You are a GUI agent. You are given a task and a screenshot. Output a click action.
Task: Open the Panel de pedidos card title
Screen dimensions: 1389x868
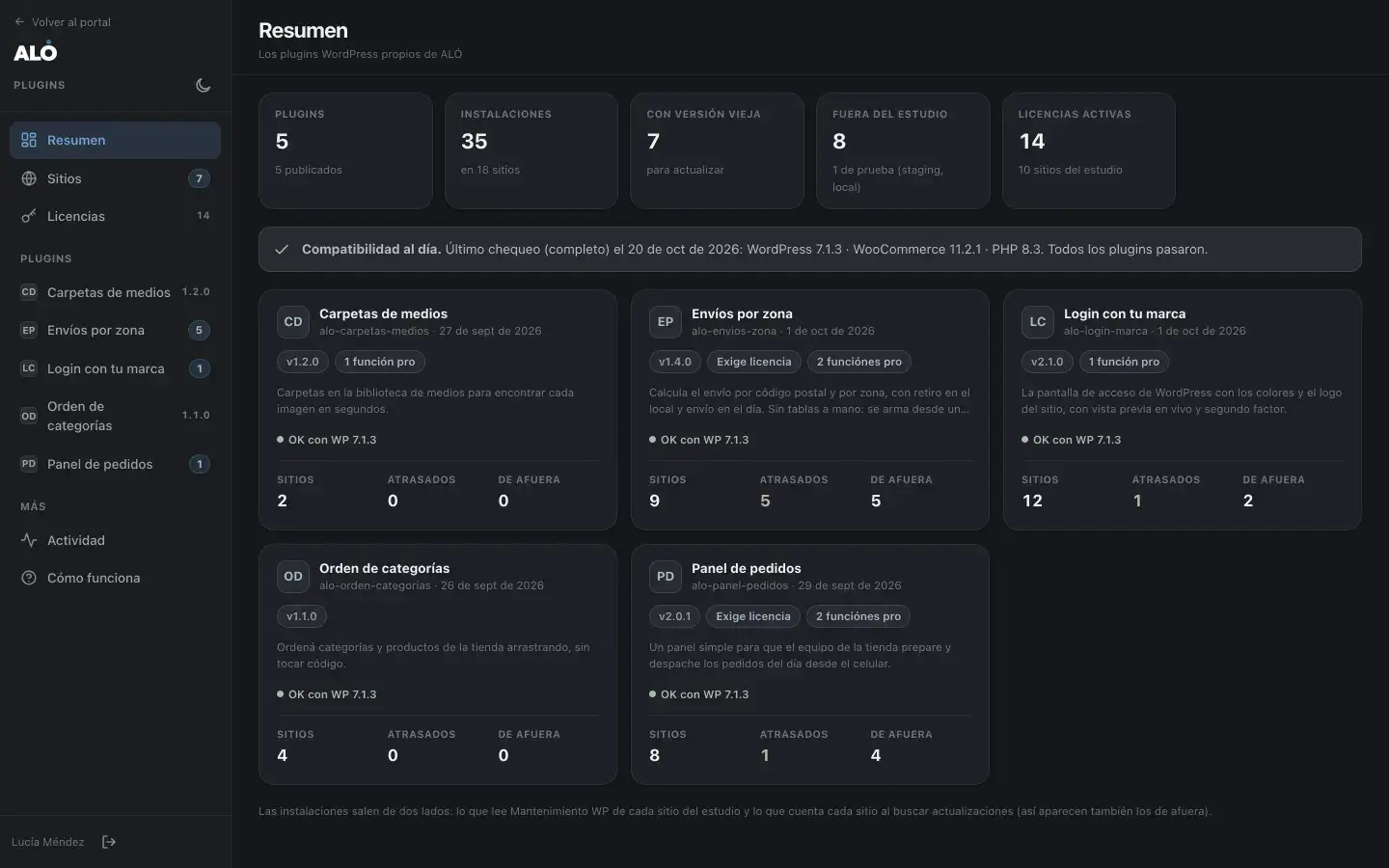coord(746,568)
